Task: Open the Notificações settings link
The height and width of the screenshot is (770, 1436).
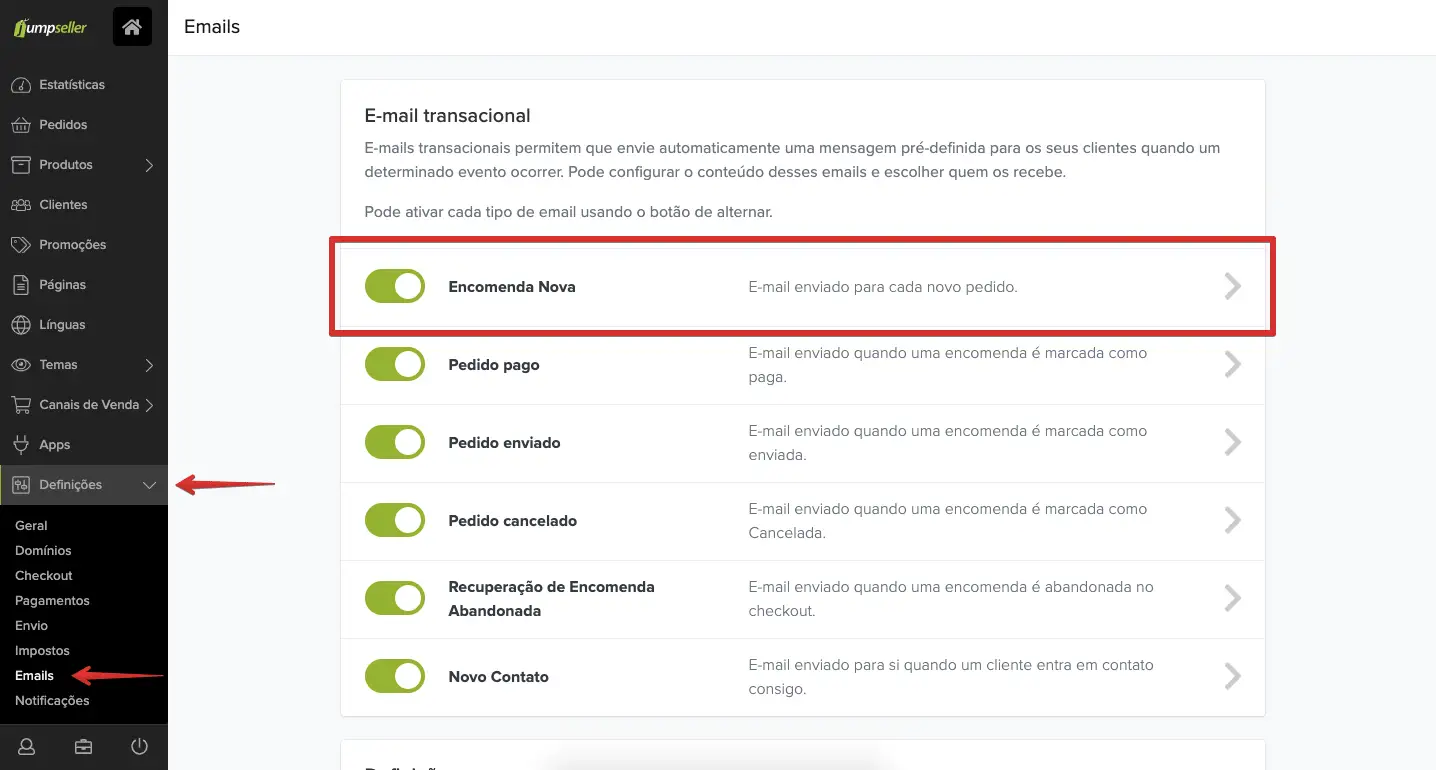Action: click(52, 701)
